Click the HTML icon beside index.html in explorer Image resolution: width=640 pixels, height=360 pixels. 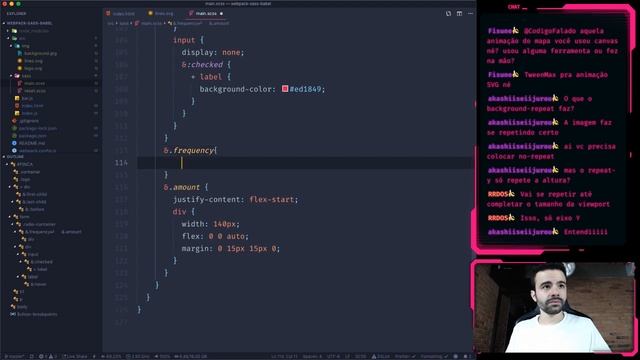click(x=17, y=106)
